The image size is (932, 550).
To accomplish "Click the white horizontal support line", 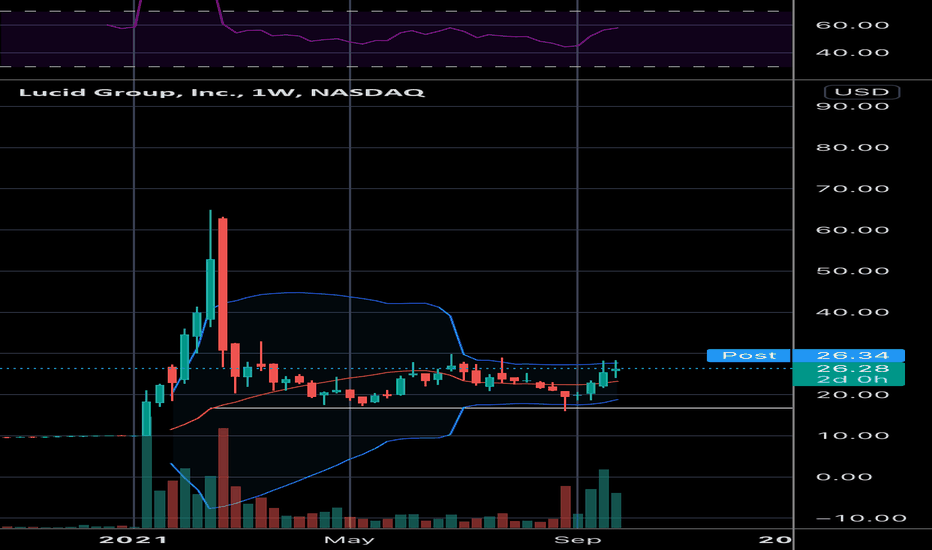I will [502, 408].
